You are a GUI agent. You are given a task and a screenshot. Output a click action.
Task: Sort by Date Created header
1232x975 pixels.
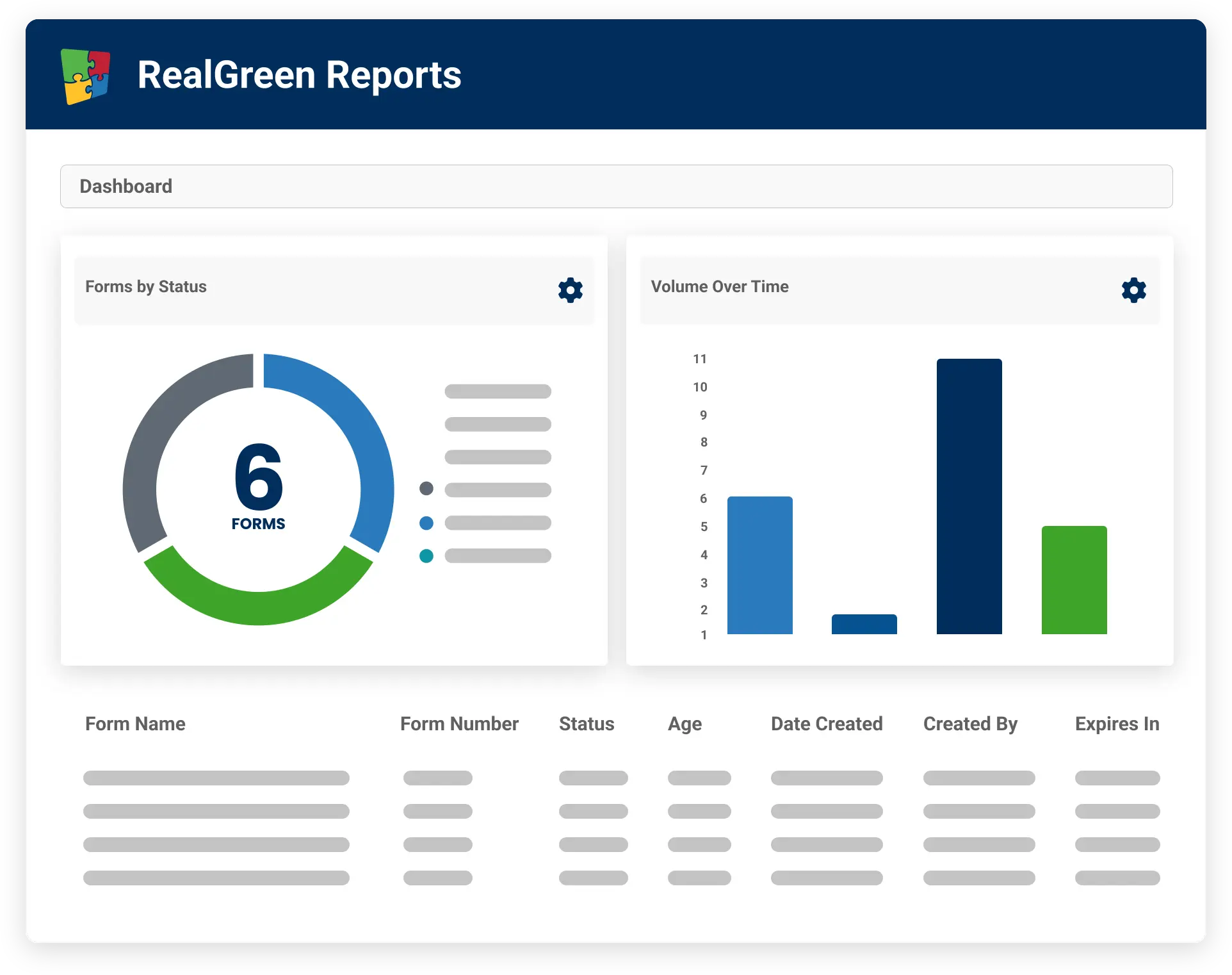tap(827, 724)
